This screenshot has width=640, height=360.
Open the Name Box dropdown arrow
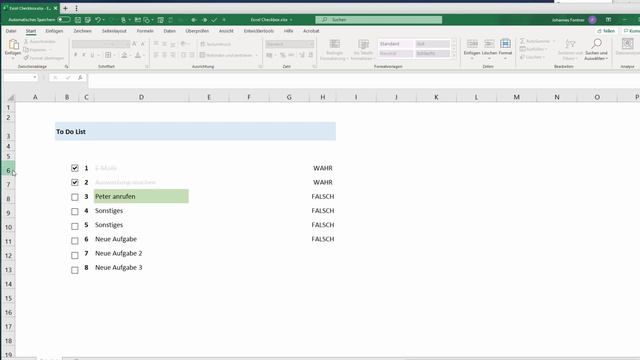(x=35, y=77)
